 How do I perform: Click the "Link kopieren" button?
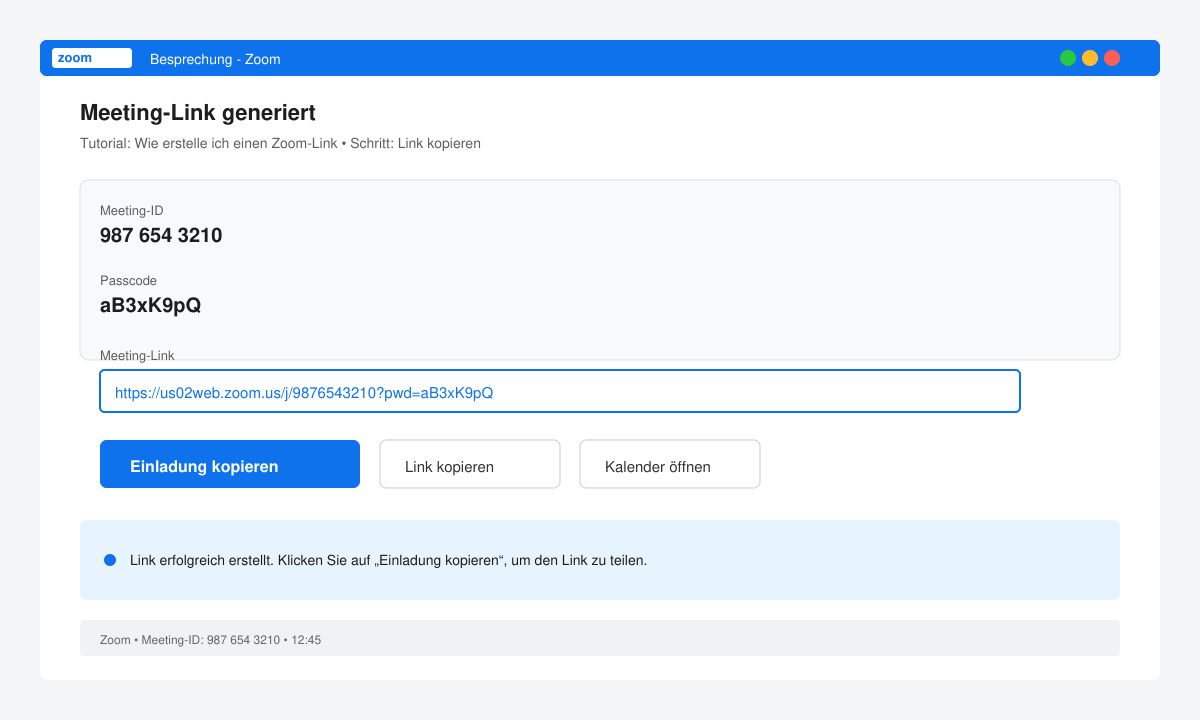click(470, 464)
